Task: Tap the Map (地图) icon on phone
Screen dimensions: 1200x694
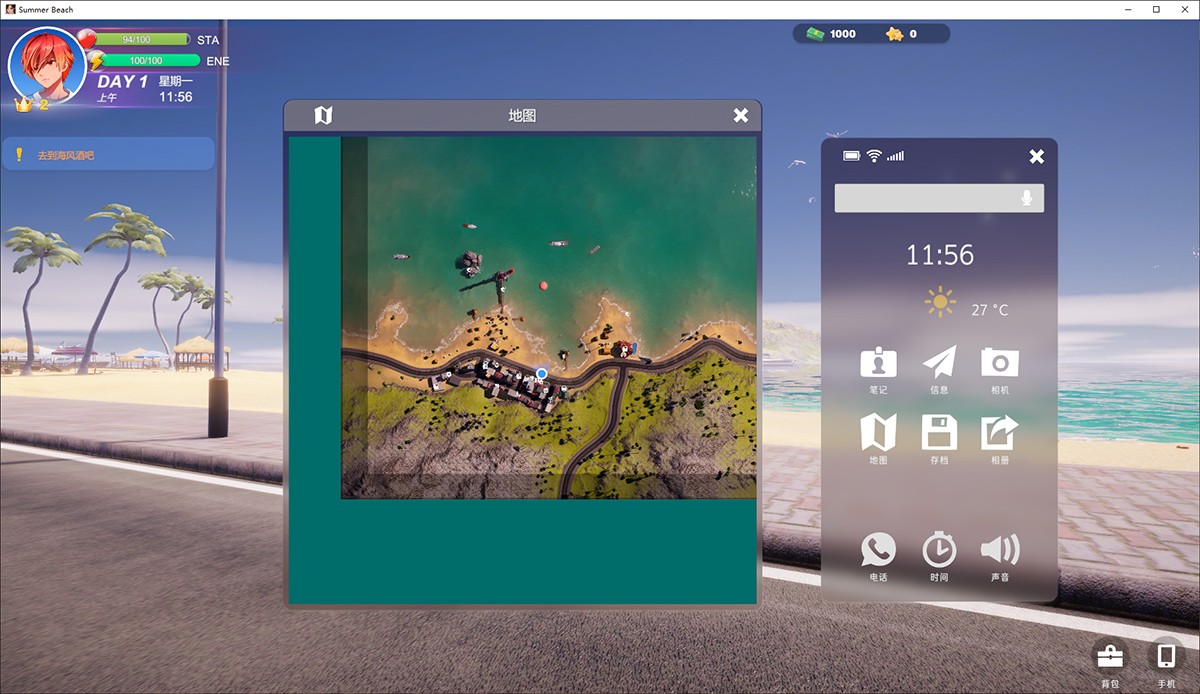Action: 878,433
